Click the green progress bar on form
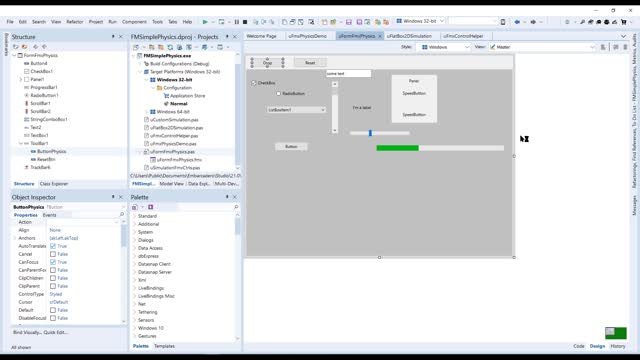 point(440,148)
